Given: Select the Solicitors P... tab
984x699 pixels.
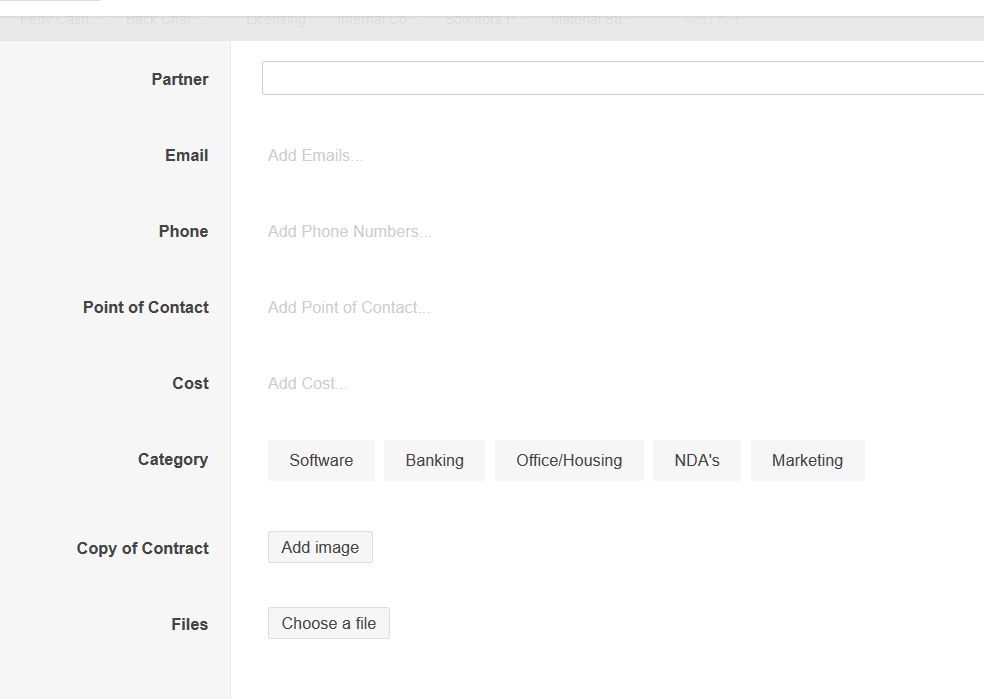Looking at the screenshot, I should point(484,20).
